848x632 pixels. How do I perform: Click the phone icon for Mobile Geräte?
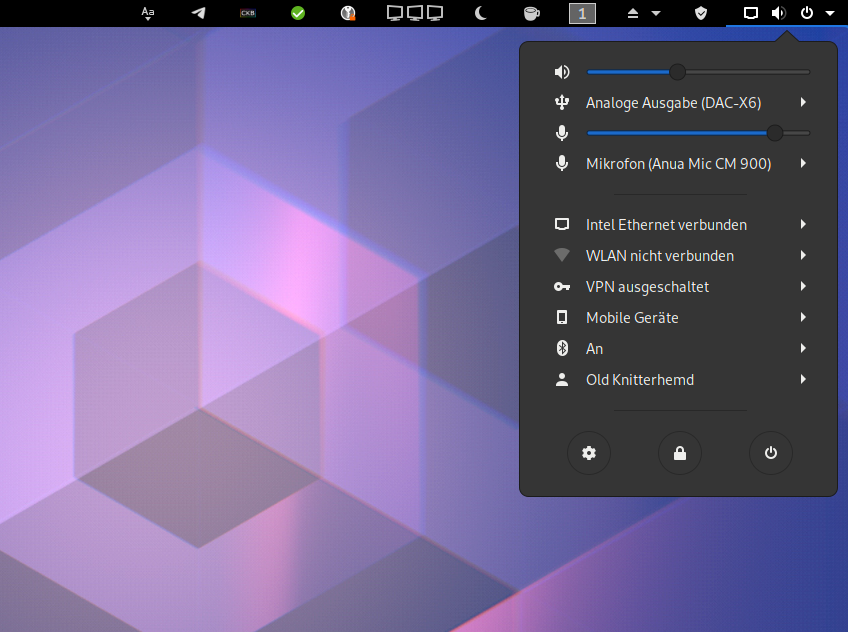(x=562, y=317)
